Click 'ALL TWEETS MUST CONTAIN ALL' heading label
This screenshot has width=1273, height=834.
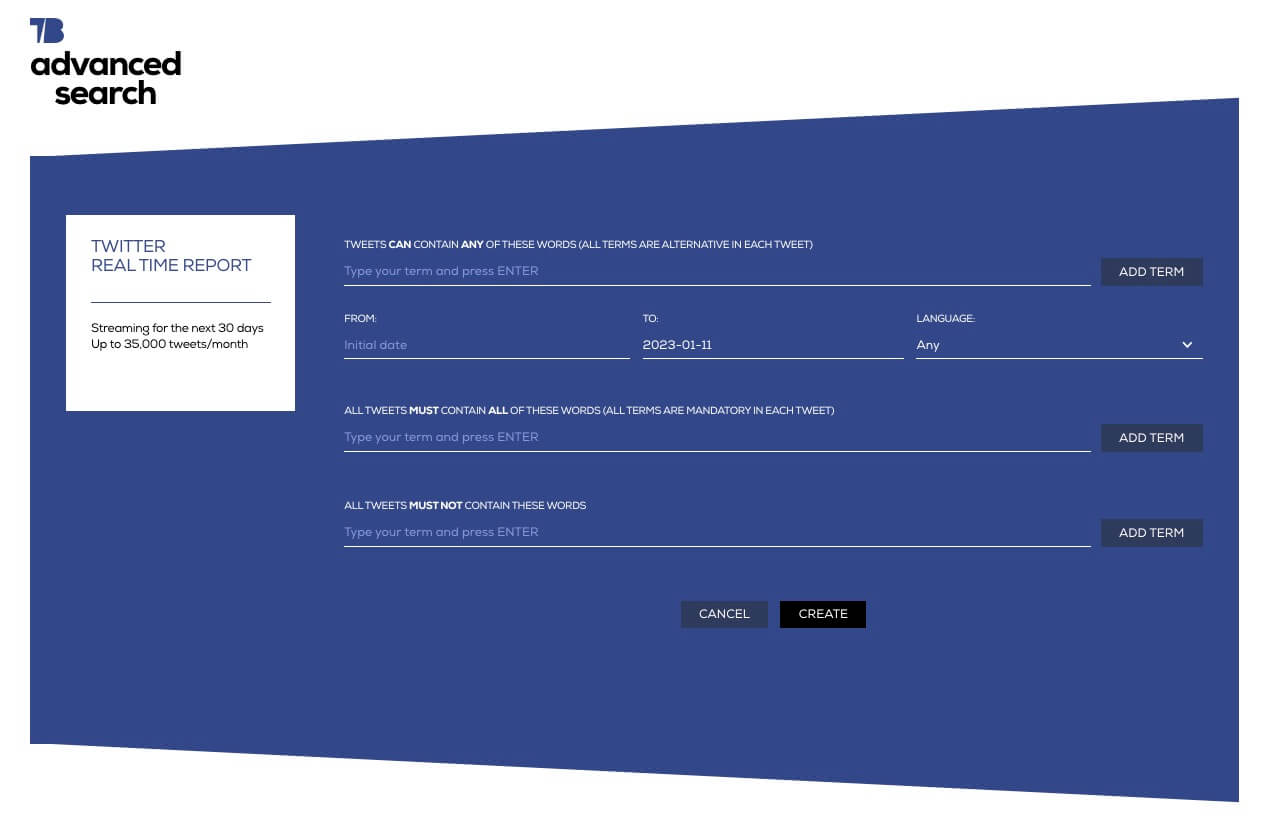tap(589, 411)
